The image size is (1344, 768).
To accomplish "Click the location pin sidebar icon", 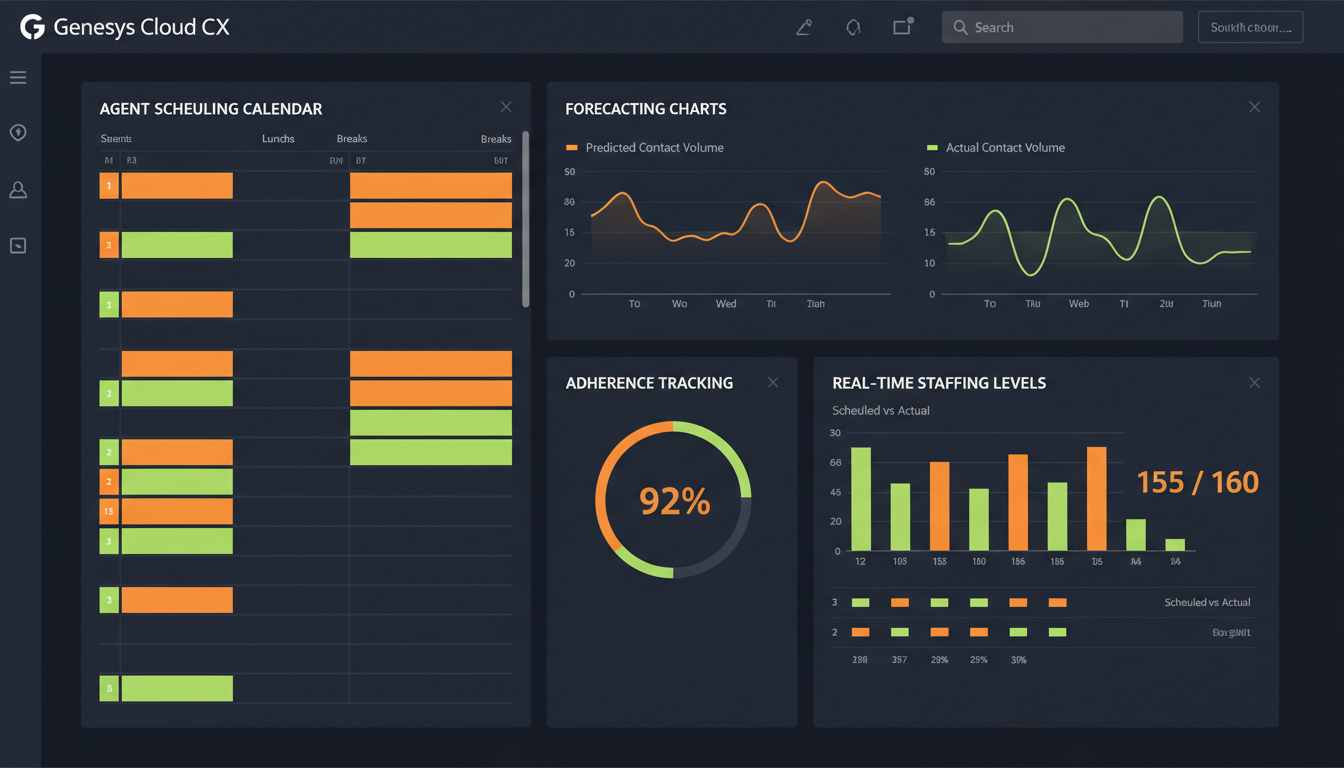I will tap(18, 133).
